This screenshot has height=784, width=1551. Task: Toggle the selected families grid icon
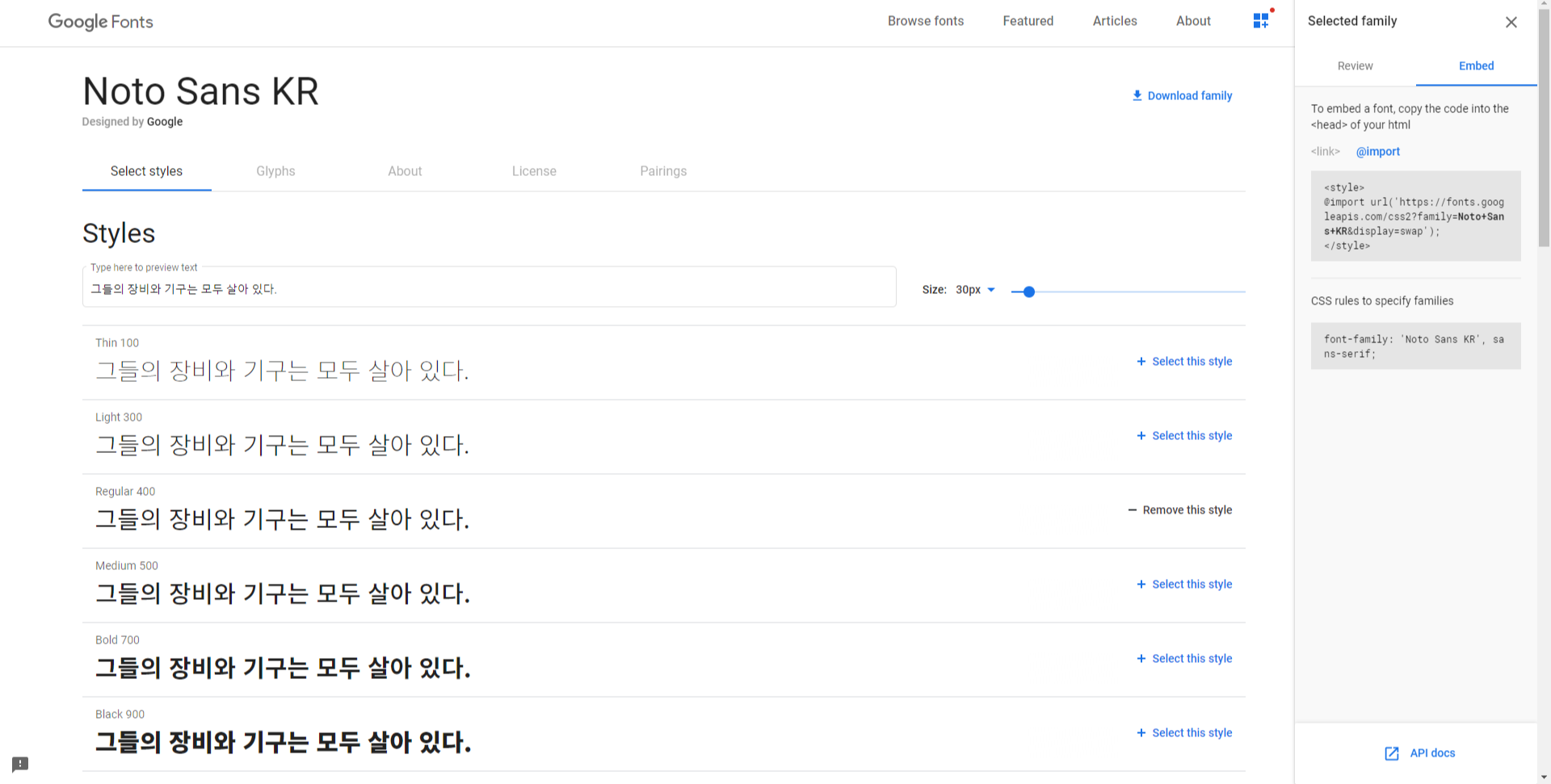click(x=1261, y=21)
